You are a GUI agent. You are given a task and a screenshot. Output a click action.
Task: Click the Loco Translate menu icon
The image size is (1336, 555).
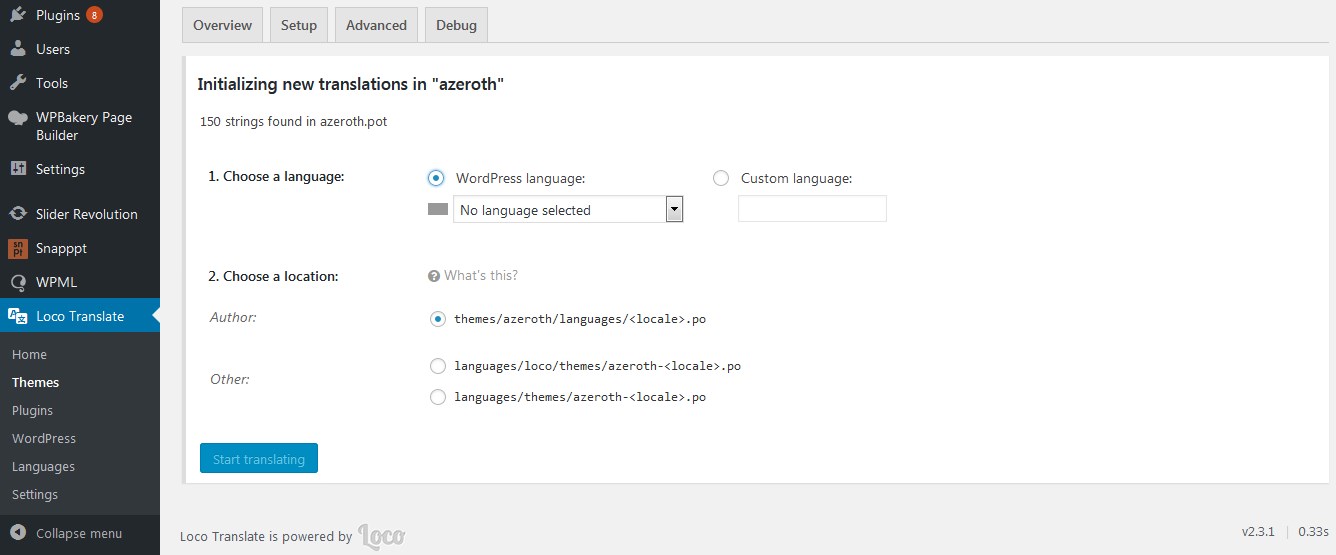click(x=18, y=316)
